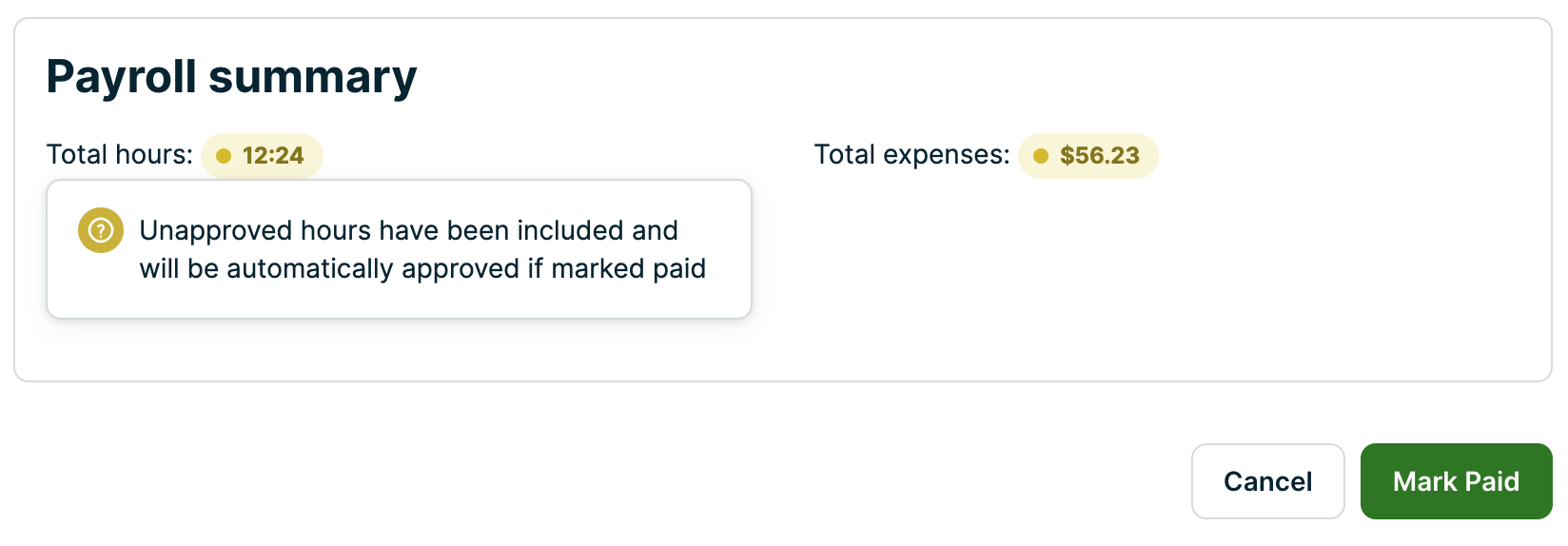The image size is (1568, 546).
Task: Click the Payroll summary heading
Action: [231, 77]
